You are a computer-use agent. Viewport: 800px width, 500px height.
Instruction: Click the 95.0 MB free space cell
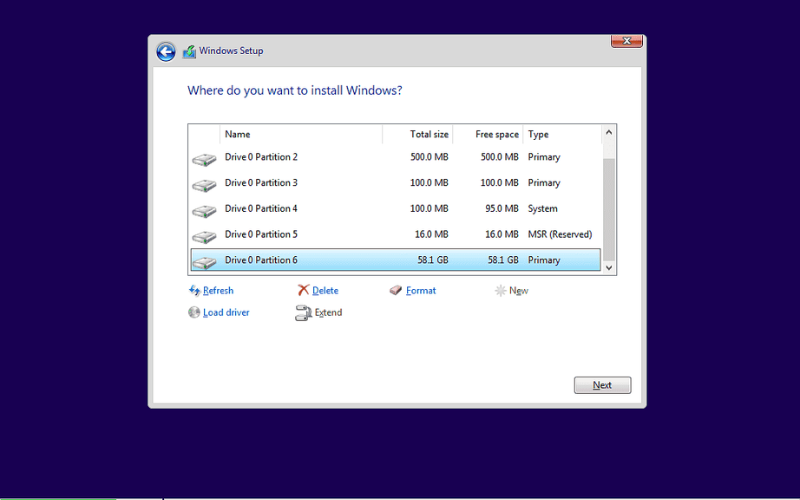502,209
